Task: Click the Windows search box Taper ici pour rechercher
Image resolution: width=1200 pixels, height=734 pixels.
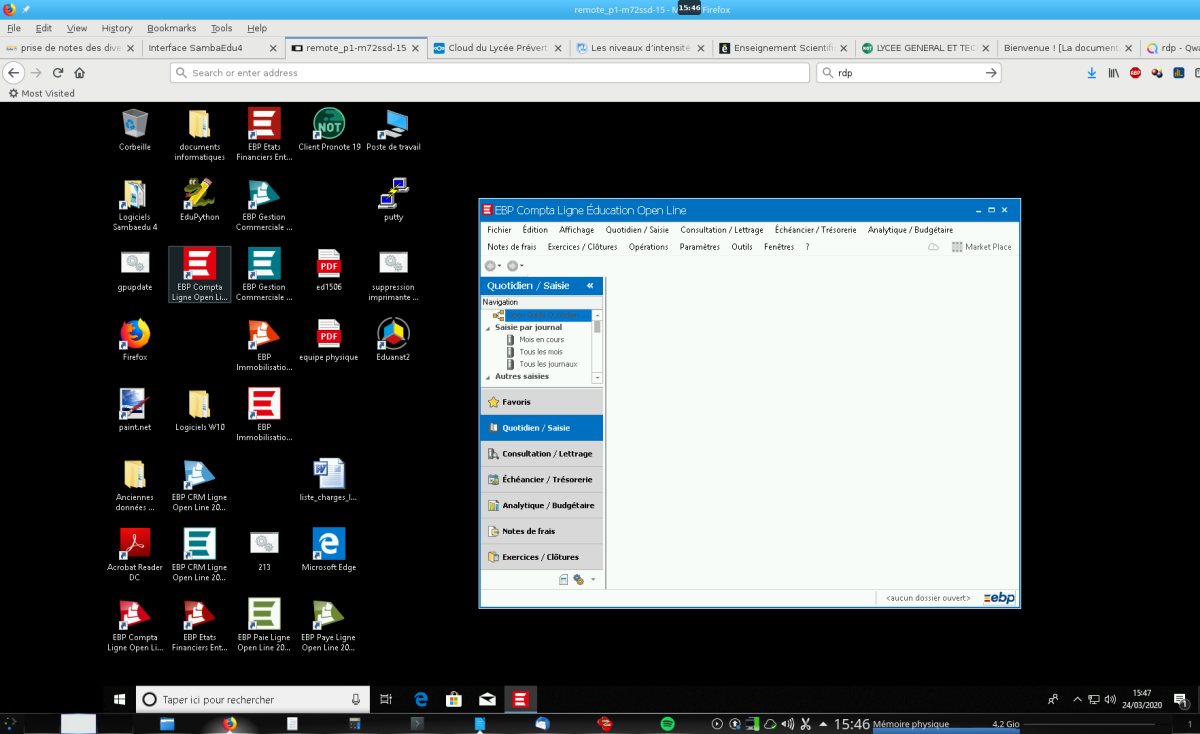Action: click(x=252, y=699)
